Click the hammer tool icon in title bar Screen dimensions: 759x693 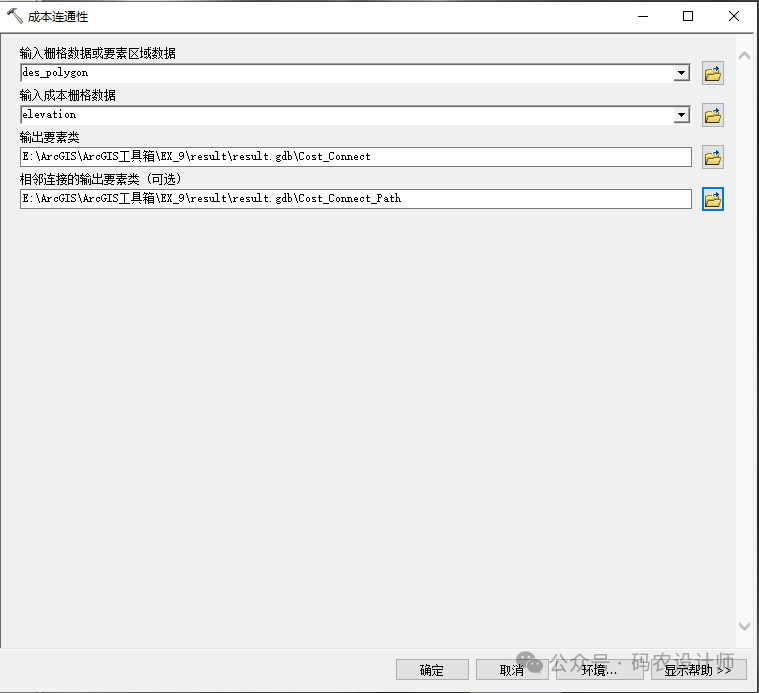15,17
